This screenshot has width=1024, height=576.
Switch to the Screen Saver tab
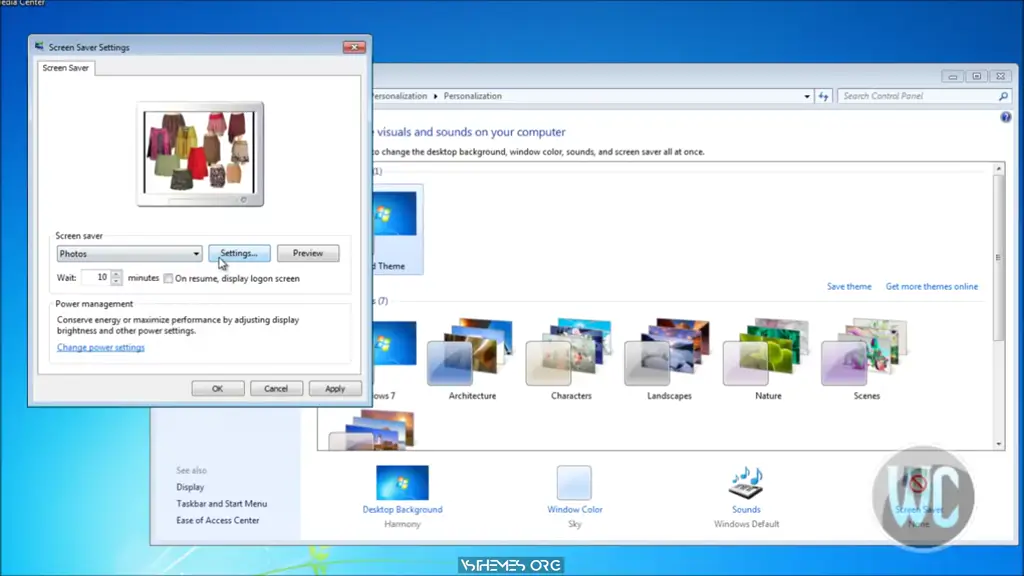[x=65, y=68]
